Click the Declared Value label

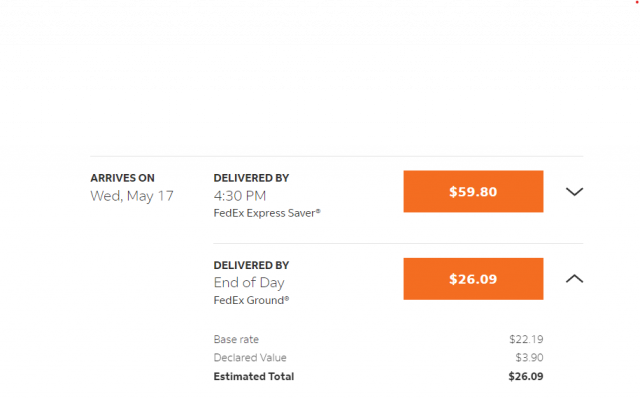pos(250,357)
